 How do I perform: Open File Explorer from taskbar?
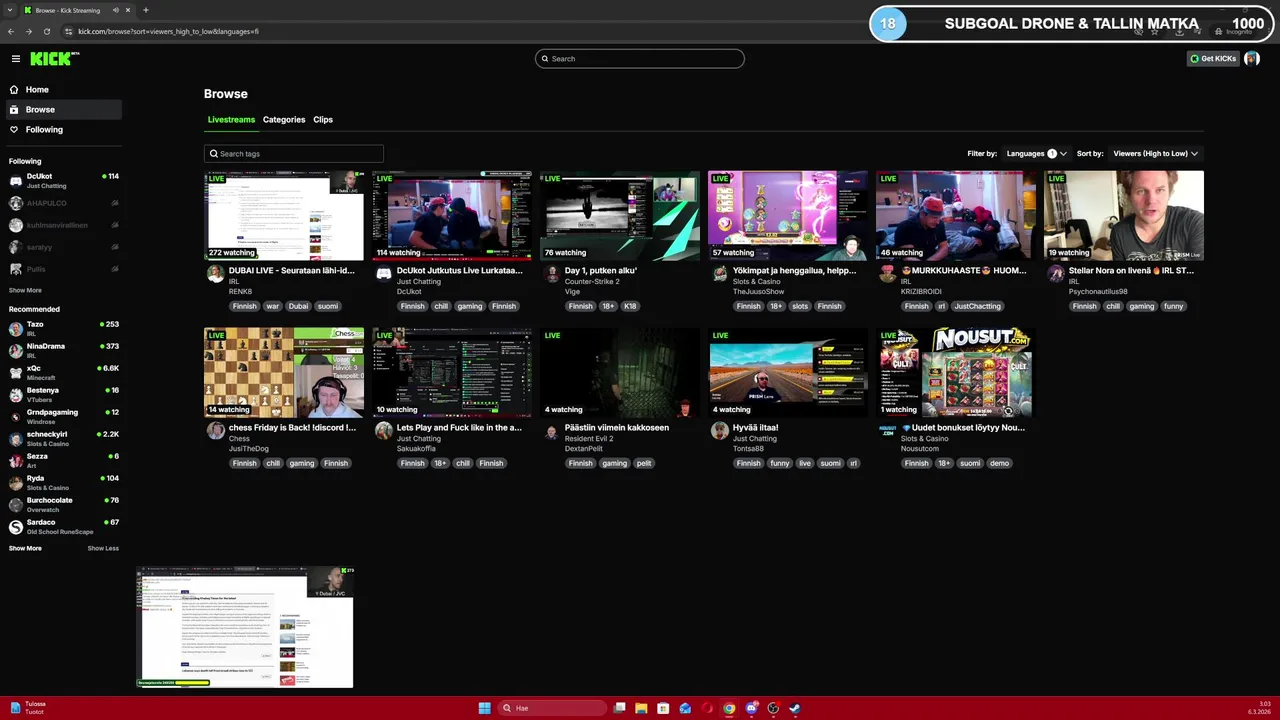[641, 708]
